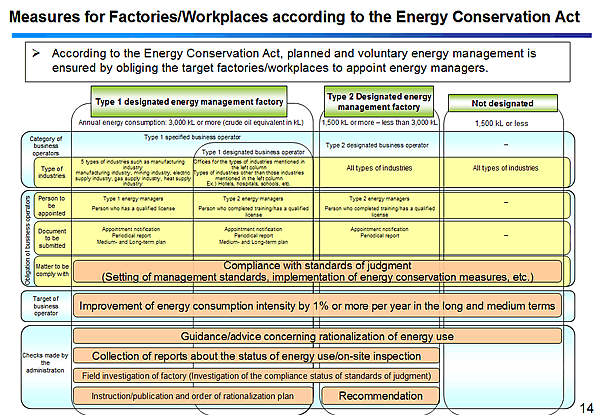
Task: Click the 'Improvement of energy consumption intensity by 1%' bar
Action: (317, 306)
